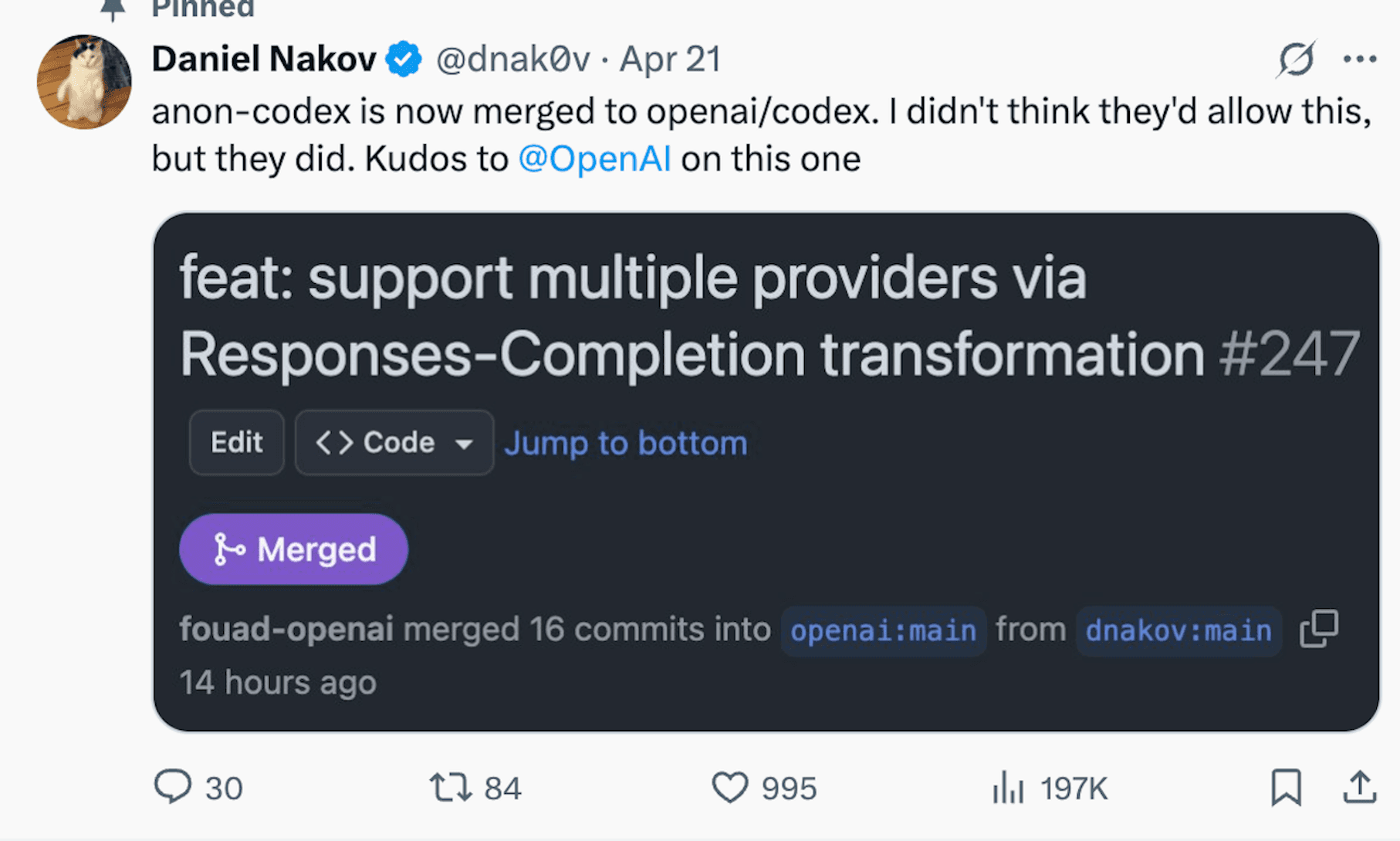Like the tweet with heart icon

(x=729, y=788)
